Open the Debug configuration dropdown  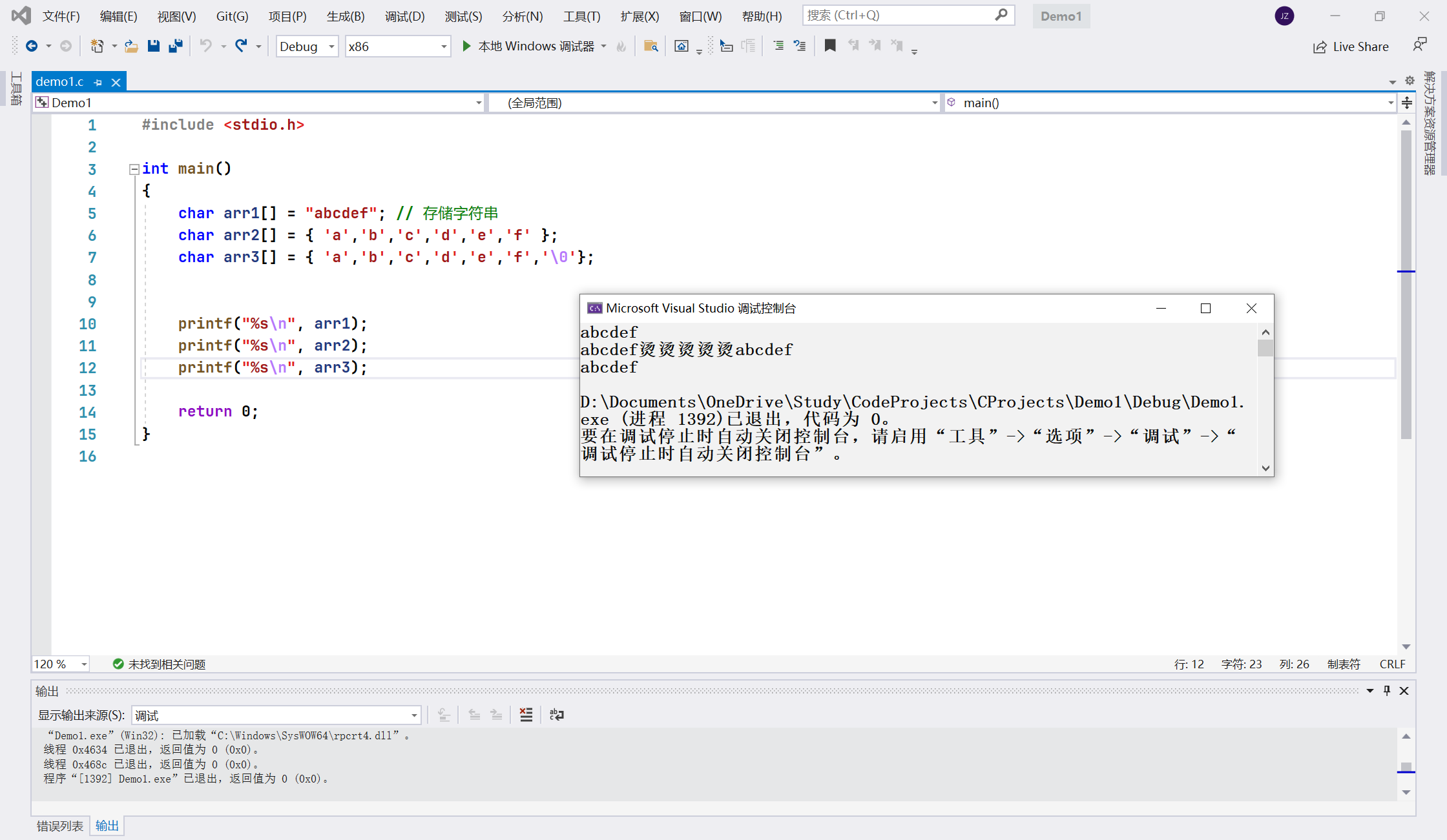331,46
